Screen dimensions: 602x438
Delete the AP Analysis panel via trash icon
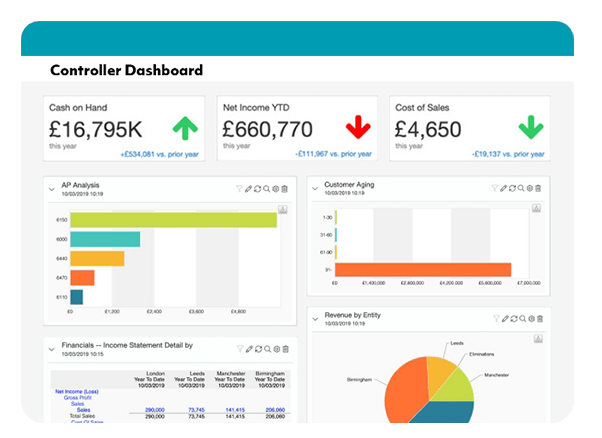285,188
